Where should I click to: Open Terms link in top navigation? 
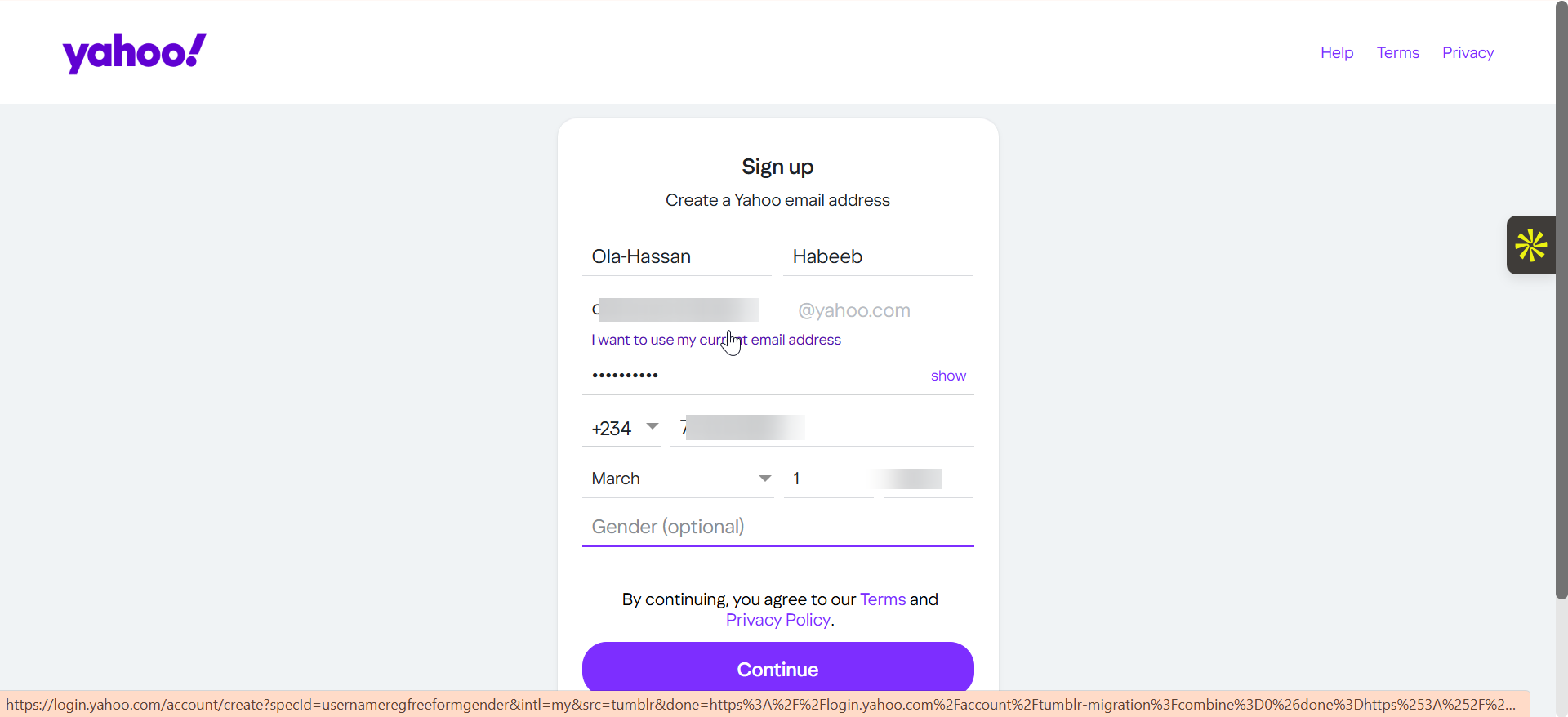point(1397,53)
